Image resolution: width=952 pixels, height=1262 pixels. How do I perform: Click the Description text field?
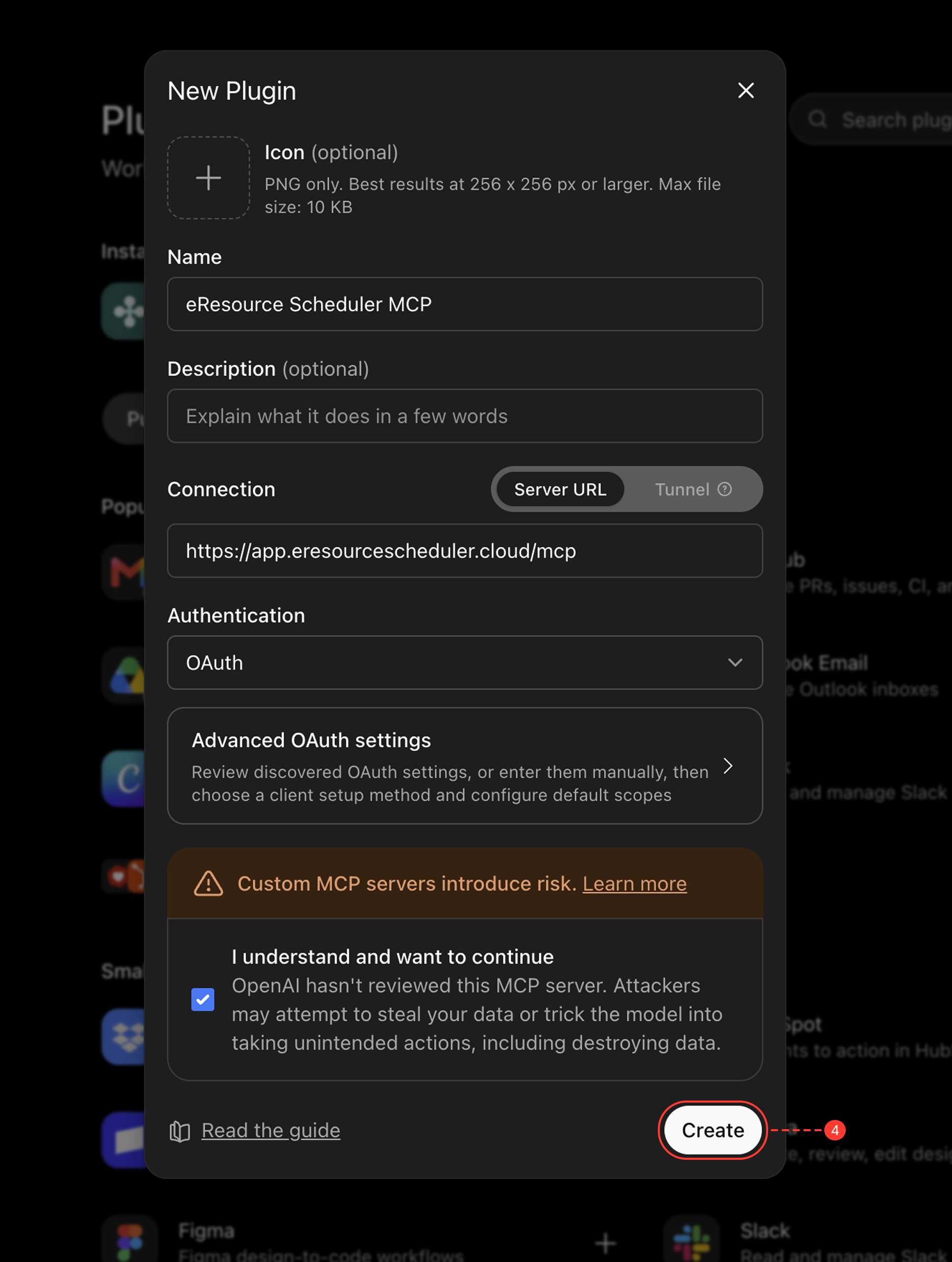pos(464,416)
